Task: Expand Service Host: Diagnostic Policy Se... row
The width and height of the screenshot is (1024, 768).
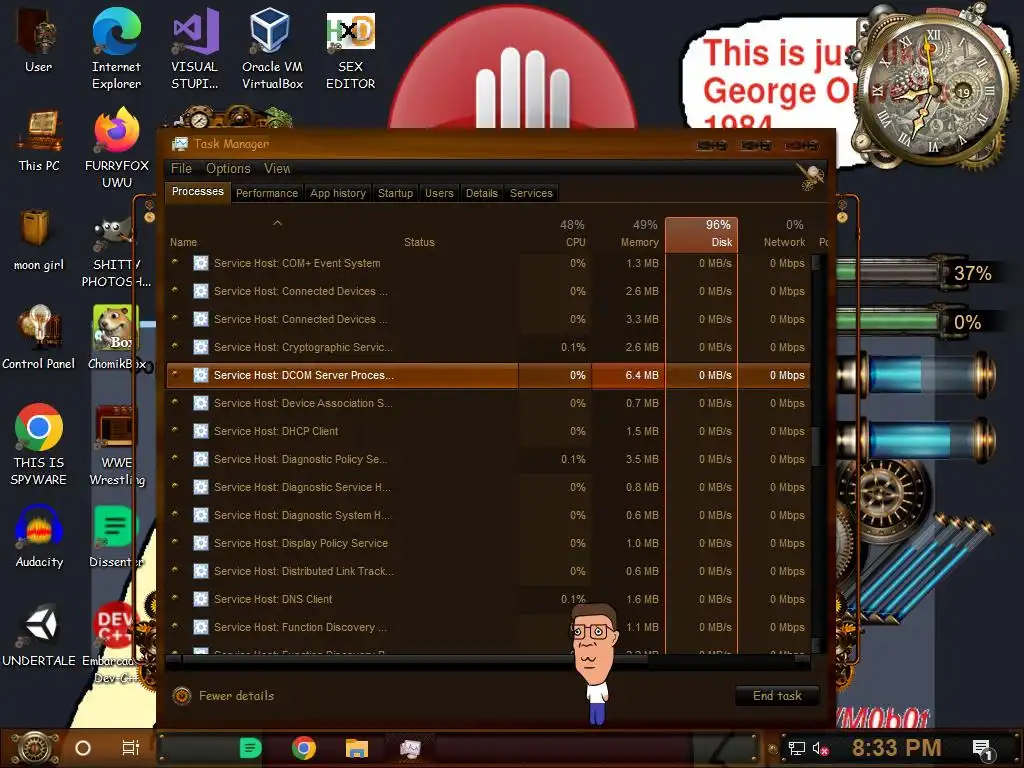Action: pyautogui.click(x=175, y=458)
